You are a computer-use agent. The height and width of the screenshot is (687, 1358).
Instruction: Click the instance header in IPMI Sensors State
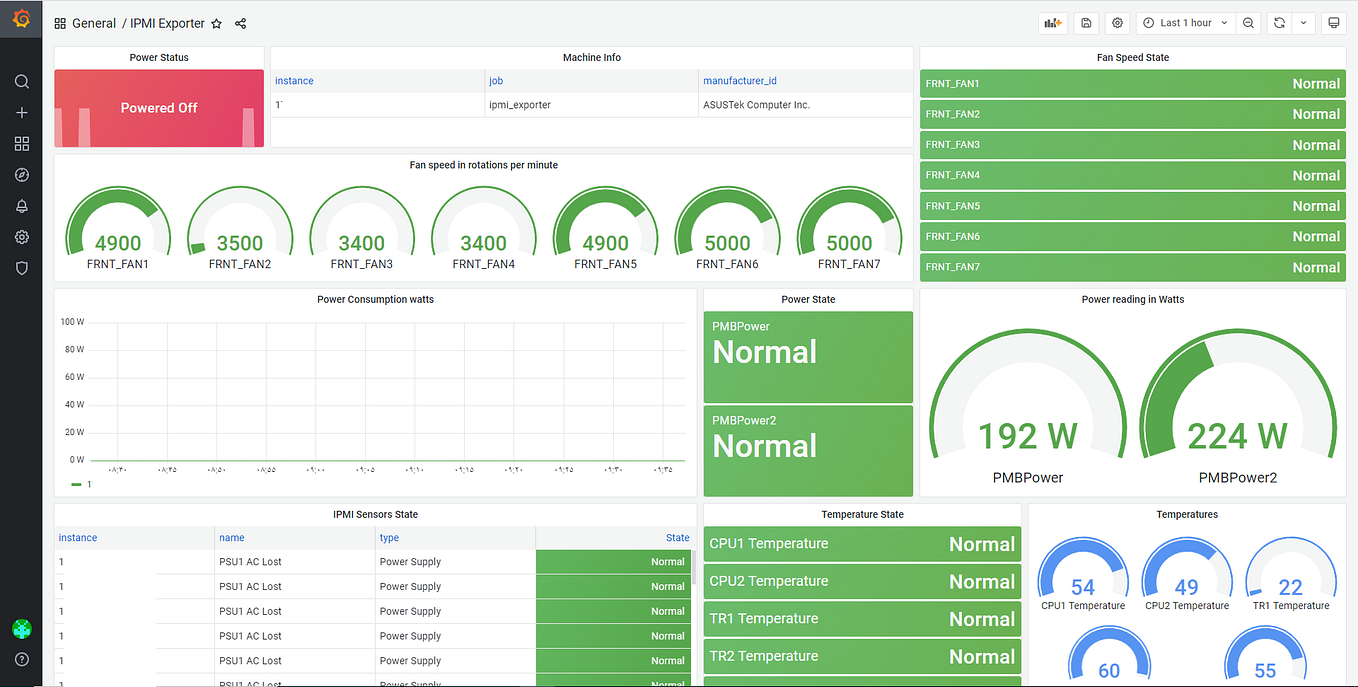[x=77, y=537]
